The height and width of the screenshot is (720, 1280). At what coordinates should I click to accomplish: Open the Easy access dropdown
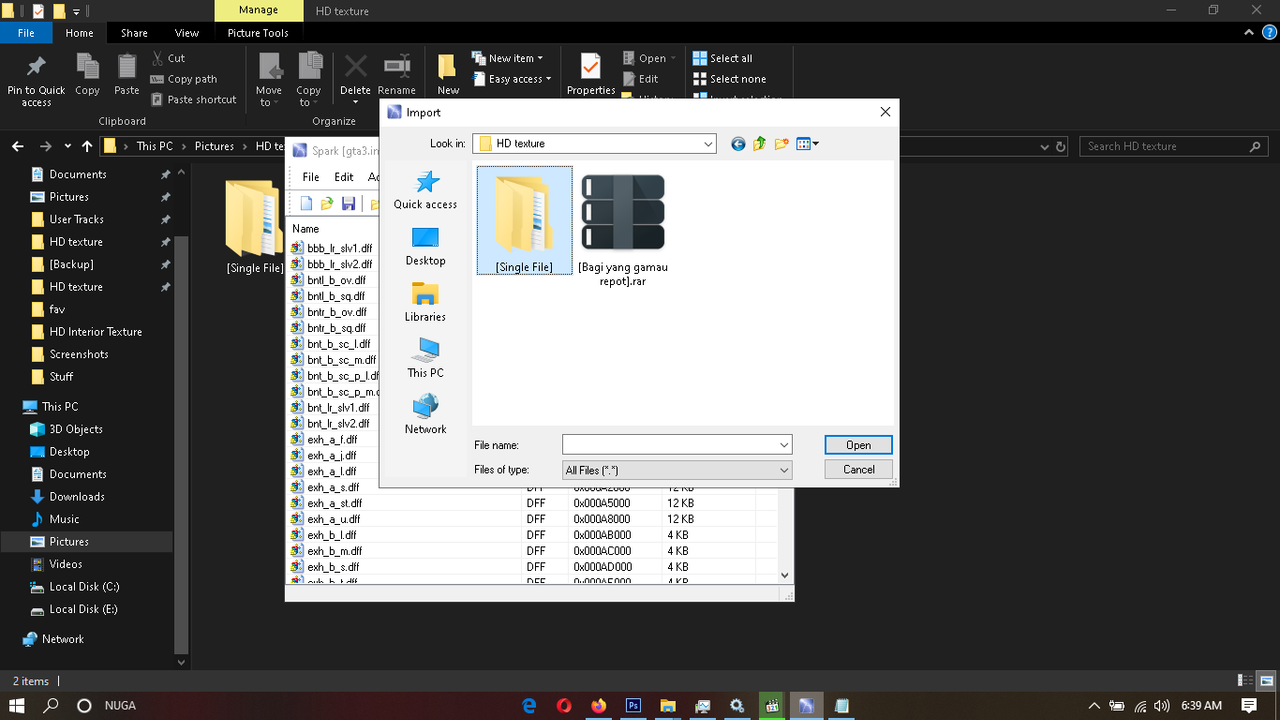tap(512, 79)
